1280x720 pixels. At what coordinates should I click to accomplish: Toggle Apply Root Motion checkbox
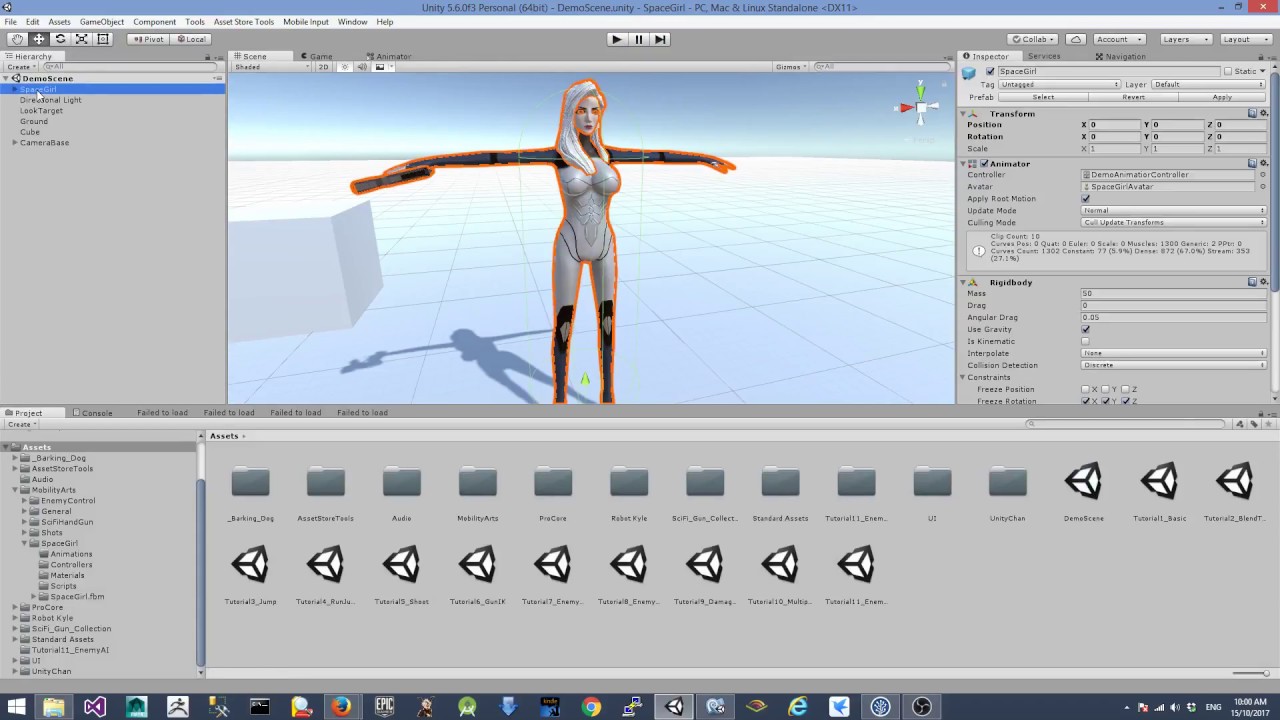1086,199
